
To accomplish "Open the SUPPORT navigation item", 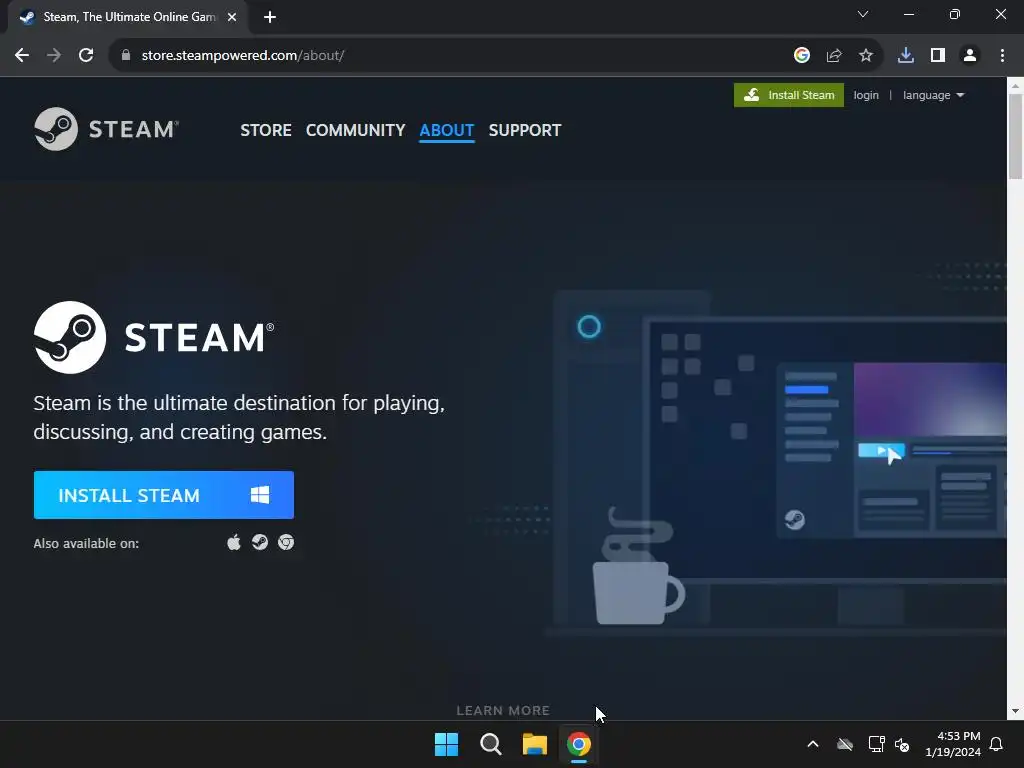I will (524, 130).
